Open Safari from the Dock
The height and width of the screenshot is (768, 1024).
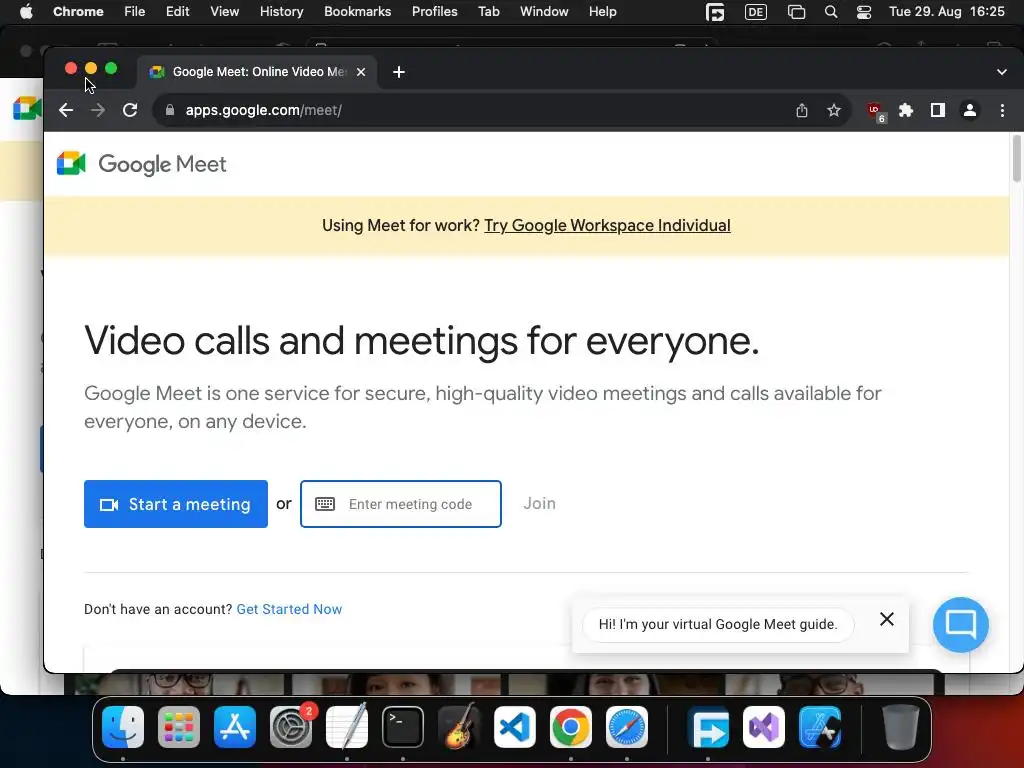[x=626, y=727]
